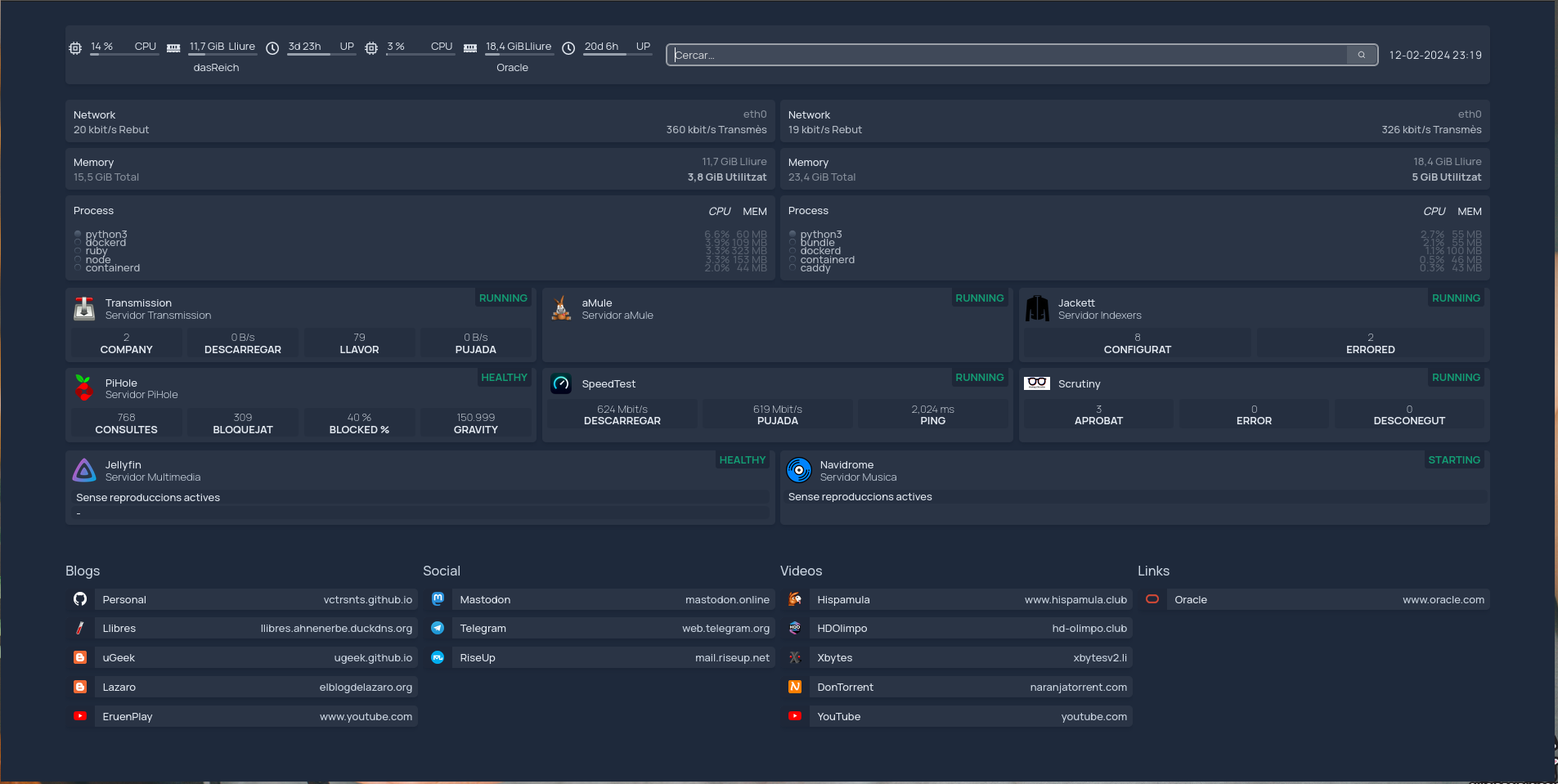This screenshot has width=1558, height=784.
Task: Open the Navidrome service title
Action: coord(846,464)
